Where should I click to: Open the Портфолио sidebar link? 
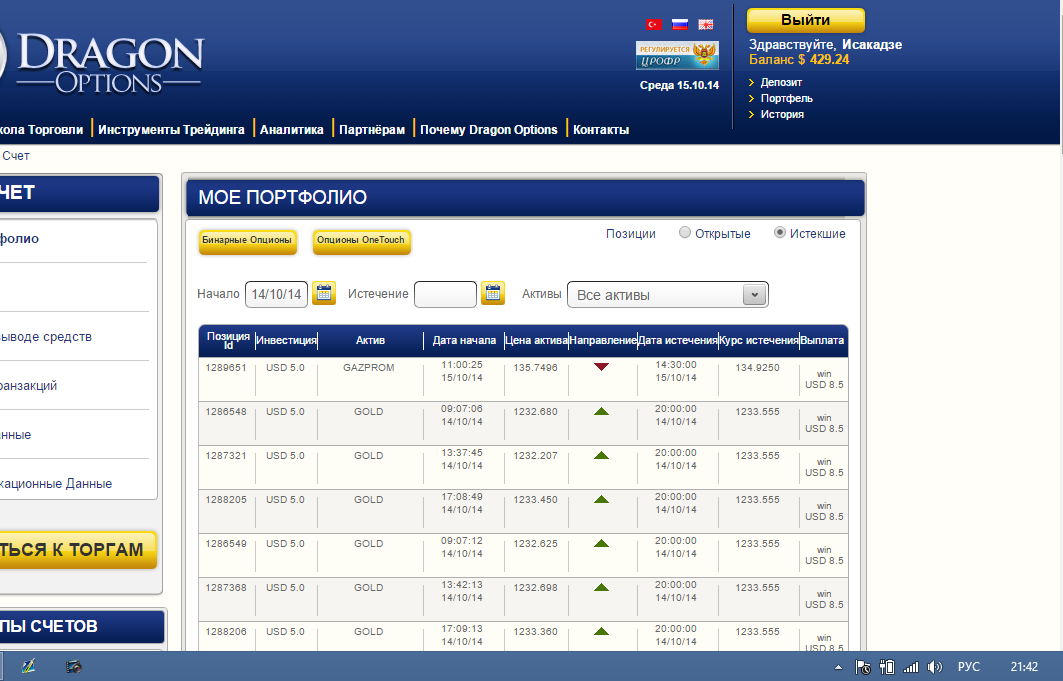[20, 239]
